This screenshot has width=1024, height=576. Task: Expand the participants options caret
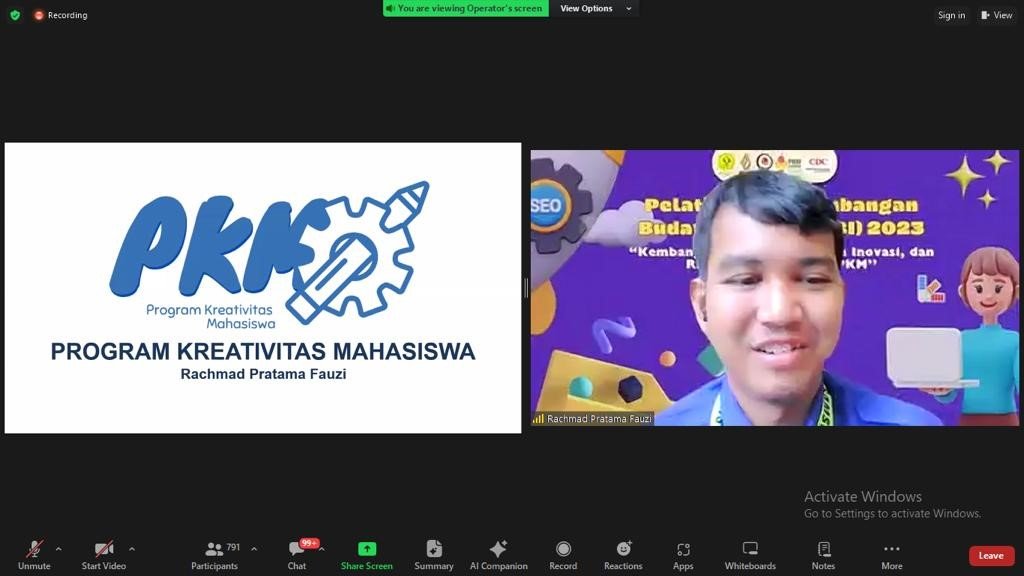[x=254, y=549]
